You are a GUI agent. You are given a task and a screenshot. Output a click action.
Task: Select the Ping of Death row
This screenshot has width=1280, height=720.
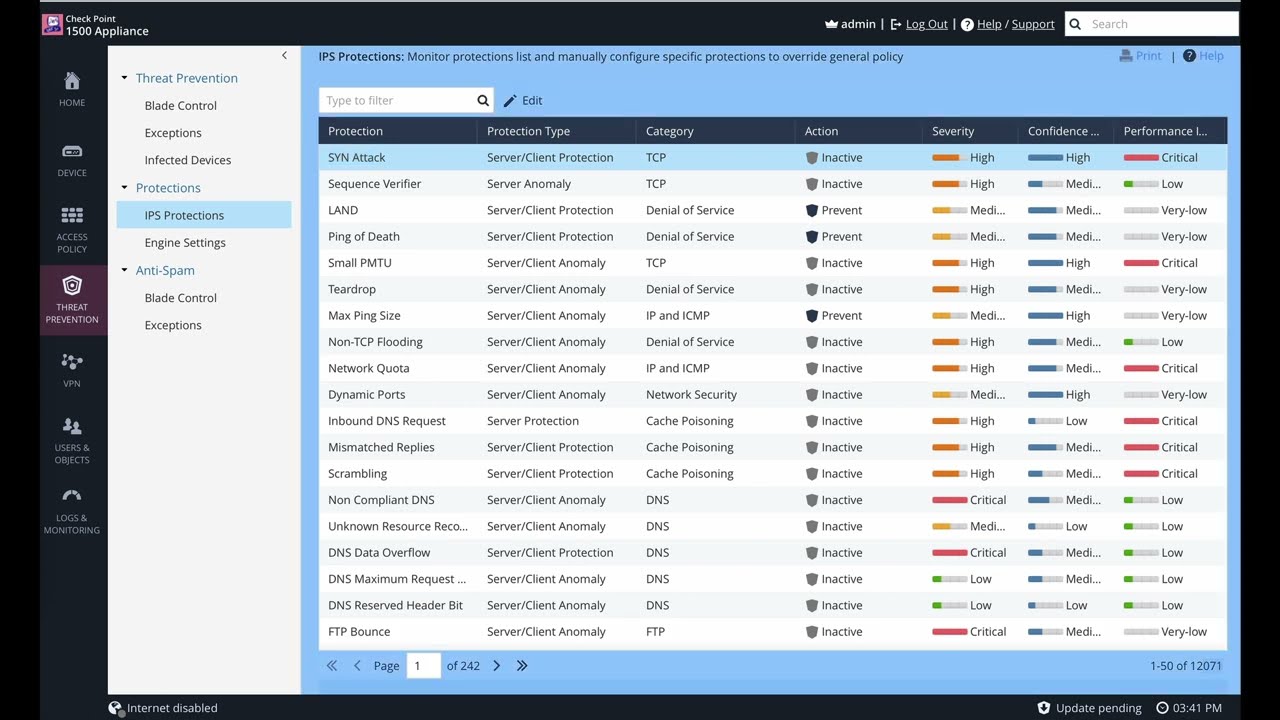click(773, 237)
